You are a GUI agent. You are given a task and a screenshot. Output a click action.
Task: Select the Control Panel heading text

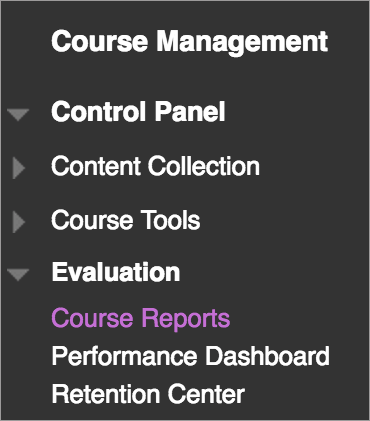tap(138, 111)
